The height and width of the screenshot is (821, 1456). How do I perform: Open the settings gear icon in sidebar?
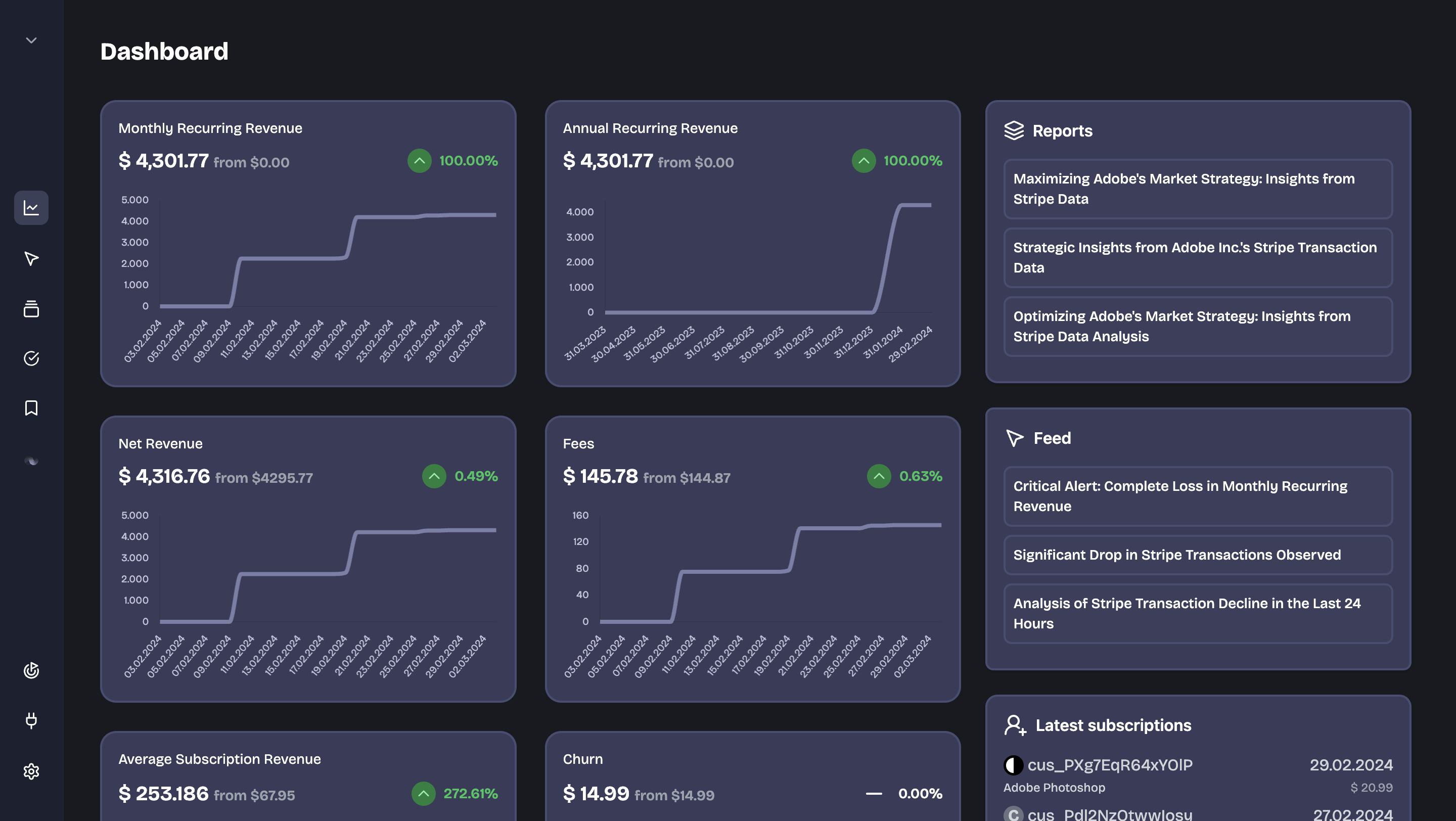pyautogui.click(x=31, y=771)
